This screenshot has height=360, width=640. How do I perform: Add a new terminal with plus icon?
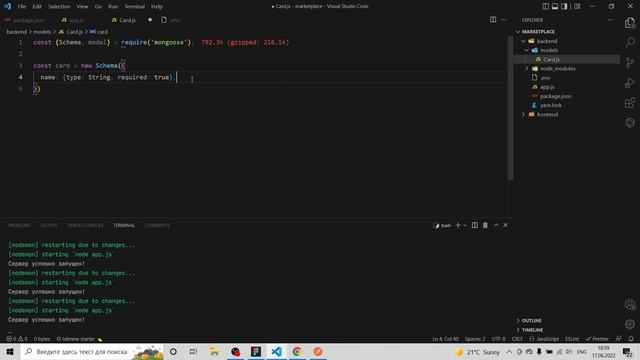tap(458, 225)
